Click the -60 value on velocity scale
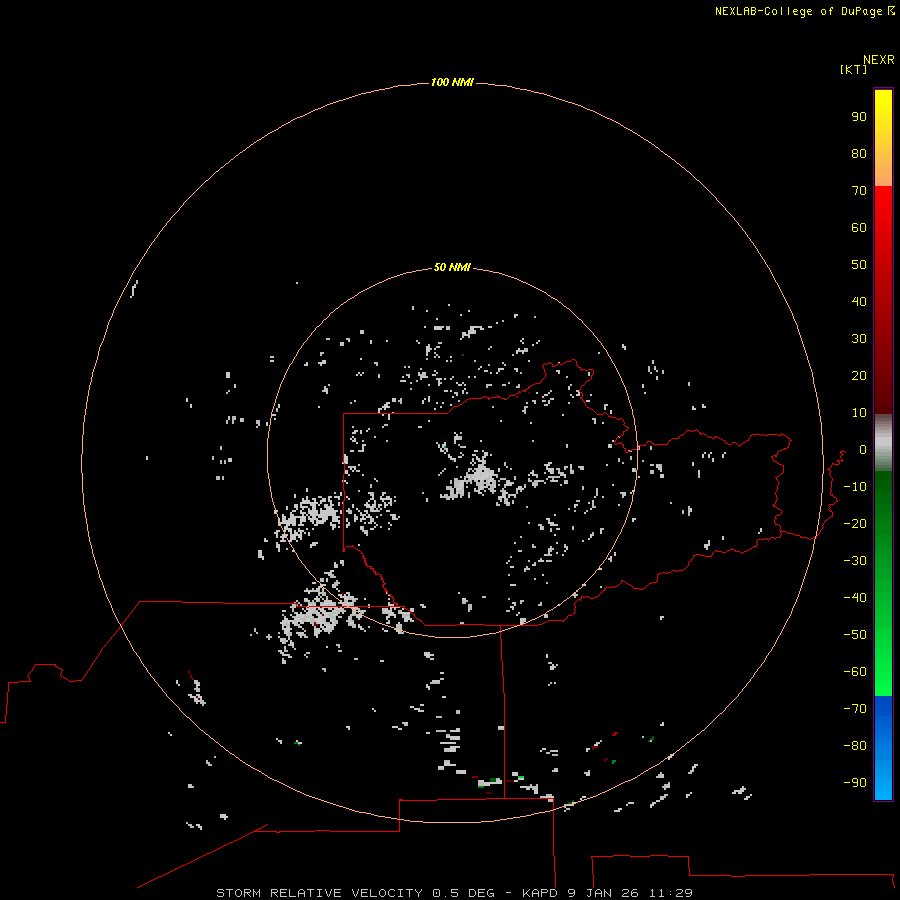 [855, 672]
